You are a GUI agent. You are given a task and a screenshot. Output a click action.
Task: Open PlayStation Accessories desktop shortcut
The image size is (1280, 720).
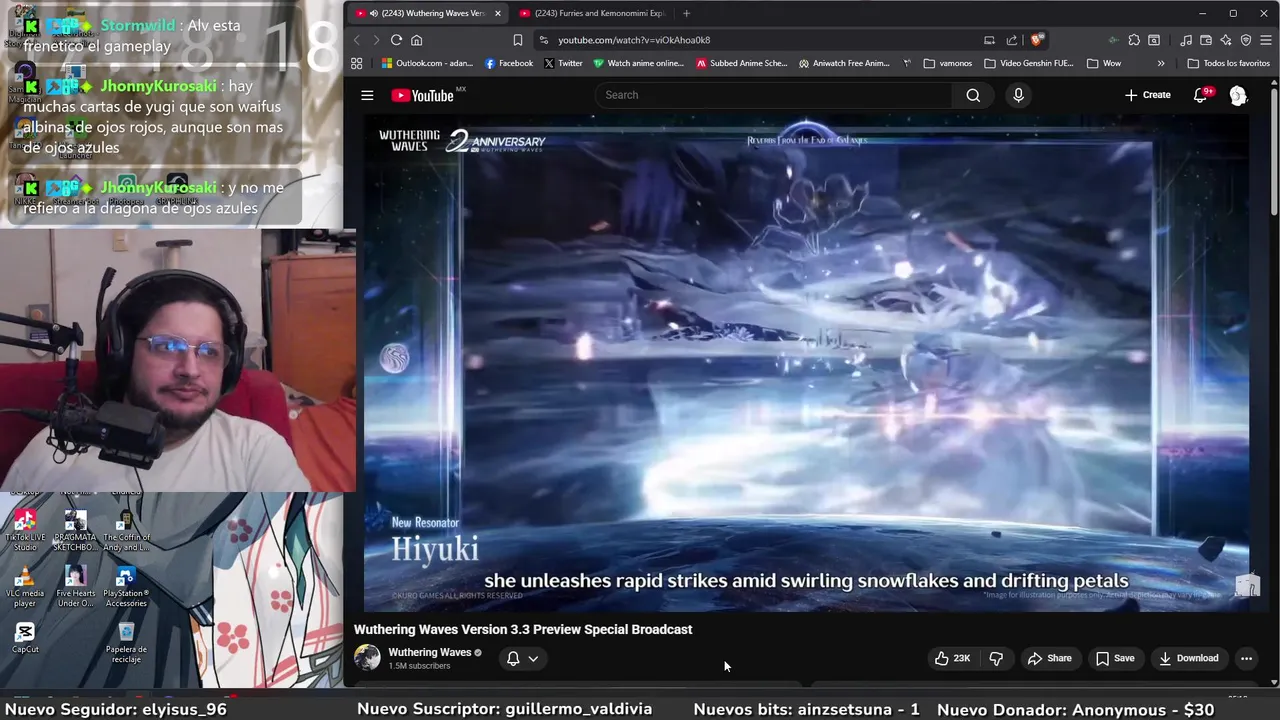click(x=126, y=586)
